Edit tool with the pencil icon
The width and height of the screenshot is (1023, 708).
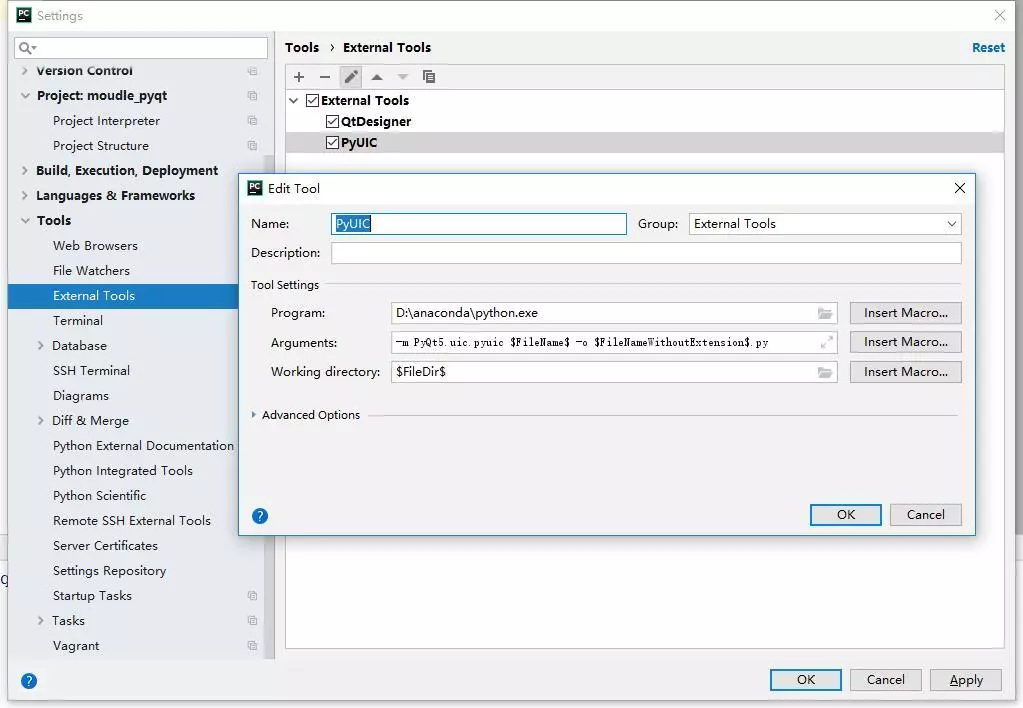352,76
